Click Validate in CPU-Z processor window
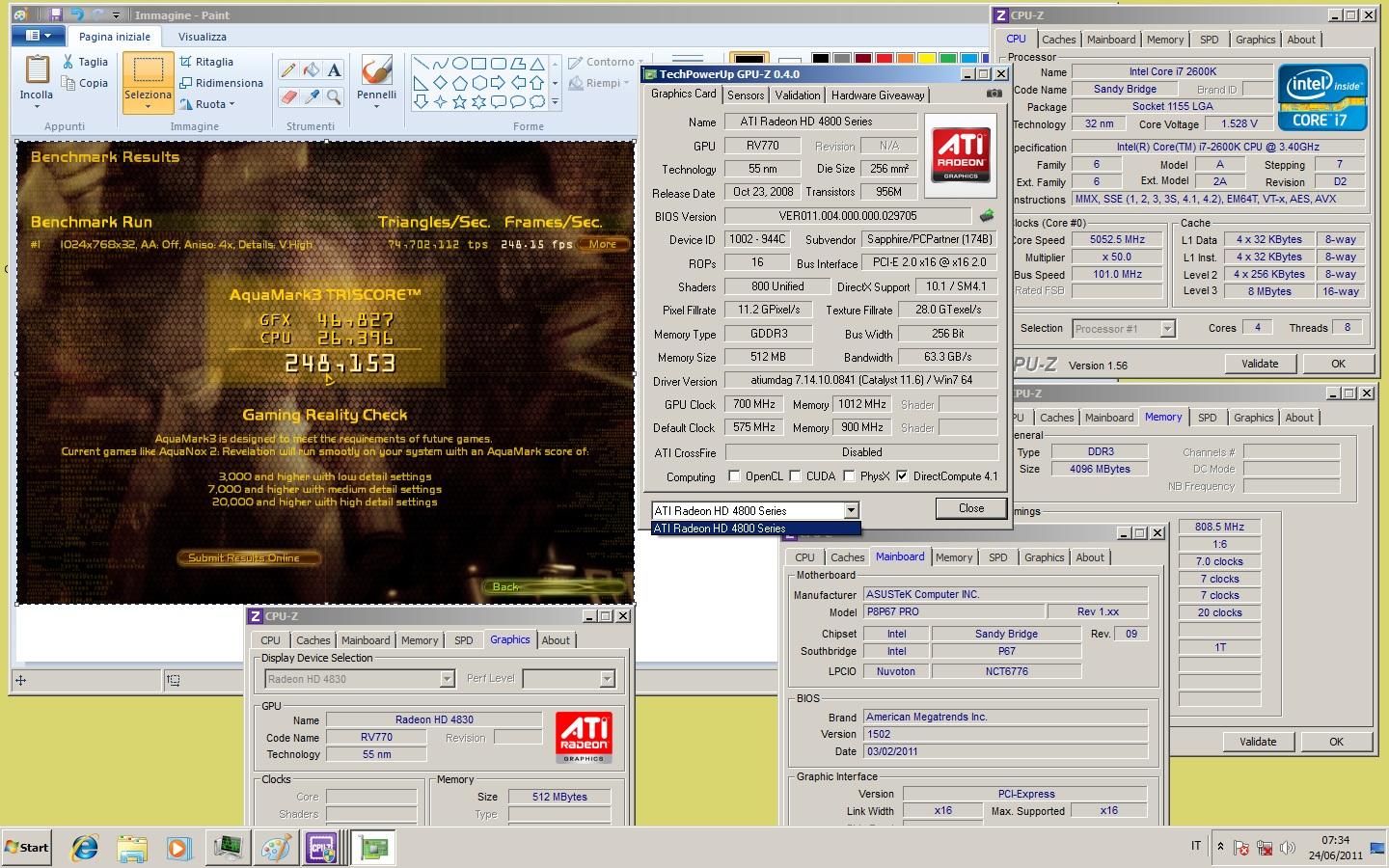Image resolution: width=1389 pixels, height=868 pixels. (1260, 364)
